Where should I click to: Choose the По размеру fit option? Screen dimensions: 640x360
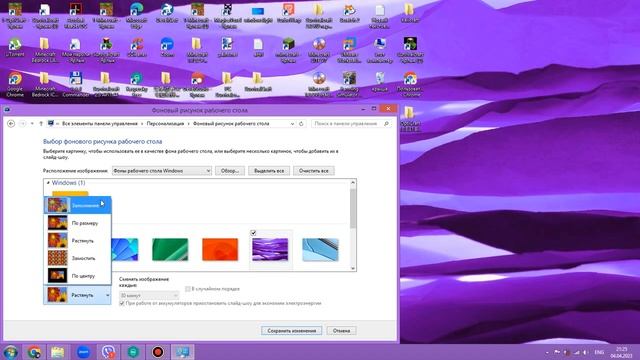(77, 223)
